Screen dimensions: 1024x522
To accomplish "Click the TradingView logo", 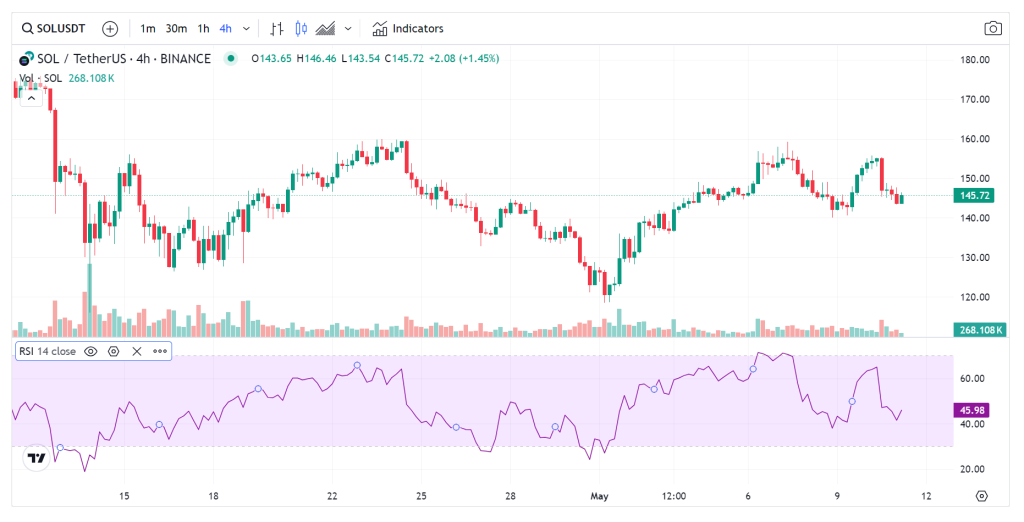I will 36,458.
